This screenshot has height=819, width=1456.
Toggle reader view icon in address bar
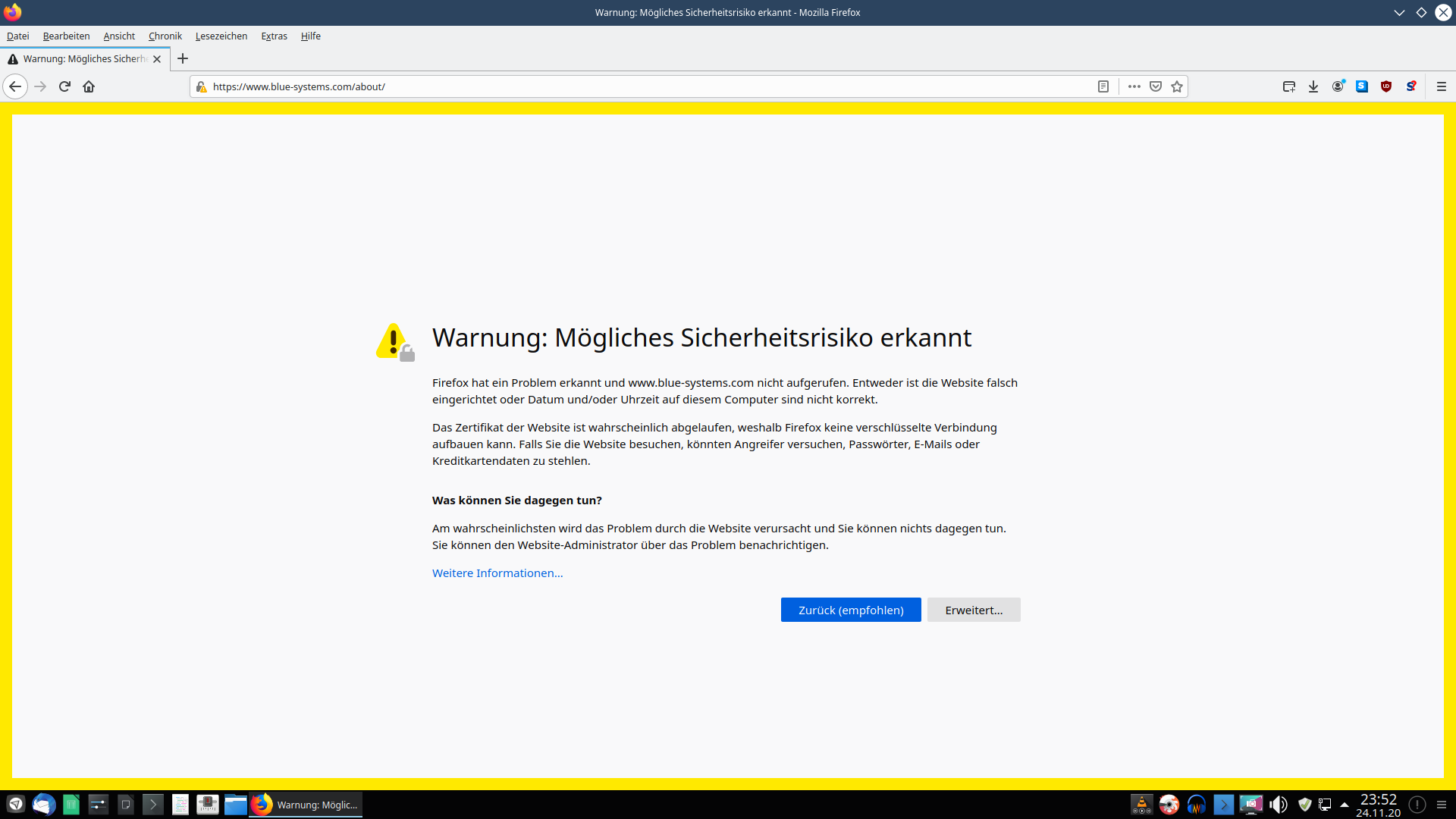1103,86
